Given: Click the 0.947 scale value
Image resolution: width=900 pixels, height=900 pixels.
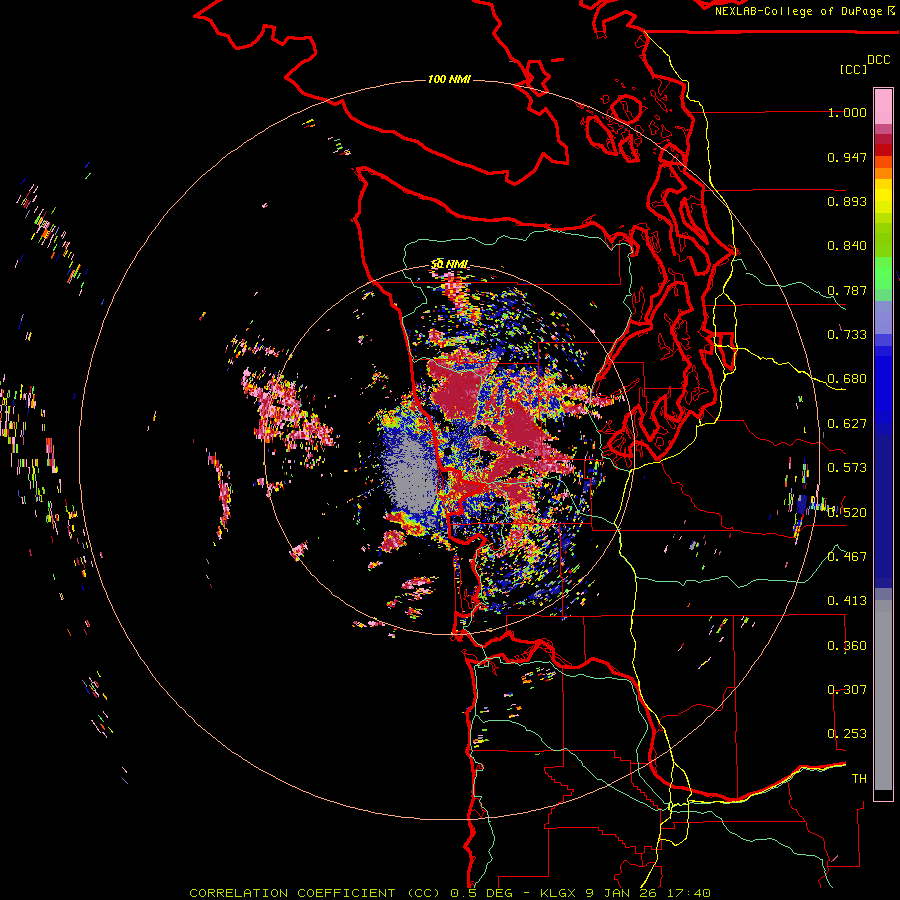Looking at the screenshot, I should point(847,157).
